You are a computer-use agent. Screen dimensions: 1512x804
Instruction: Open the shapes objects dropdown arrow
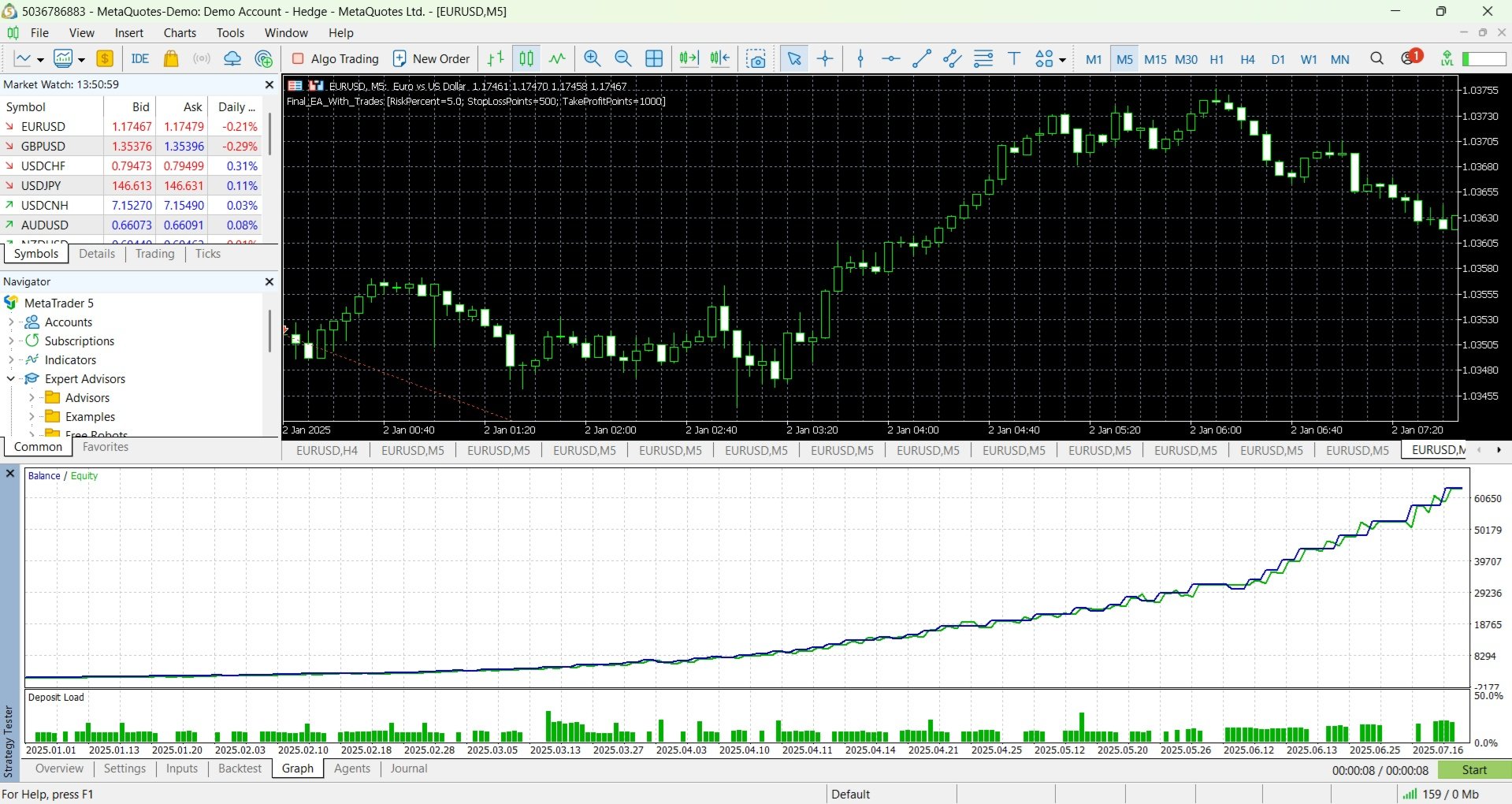click(1062, 60)
